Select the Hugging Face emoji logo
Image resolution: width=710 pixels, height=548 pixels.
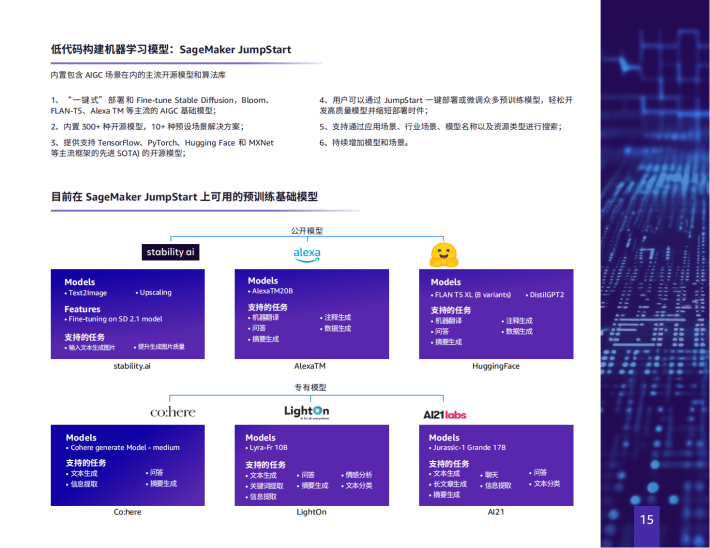point(444,255)
